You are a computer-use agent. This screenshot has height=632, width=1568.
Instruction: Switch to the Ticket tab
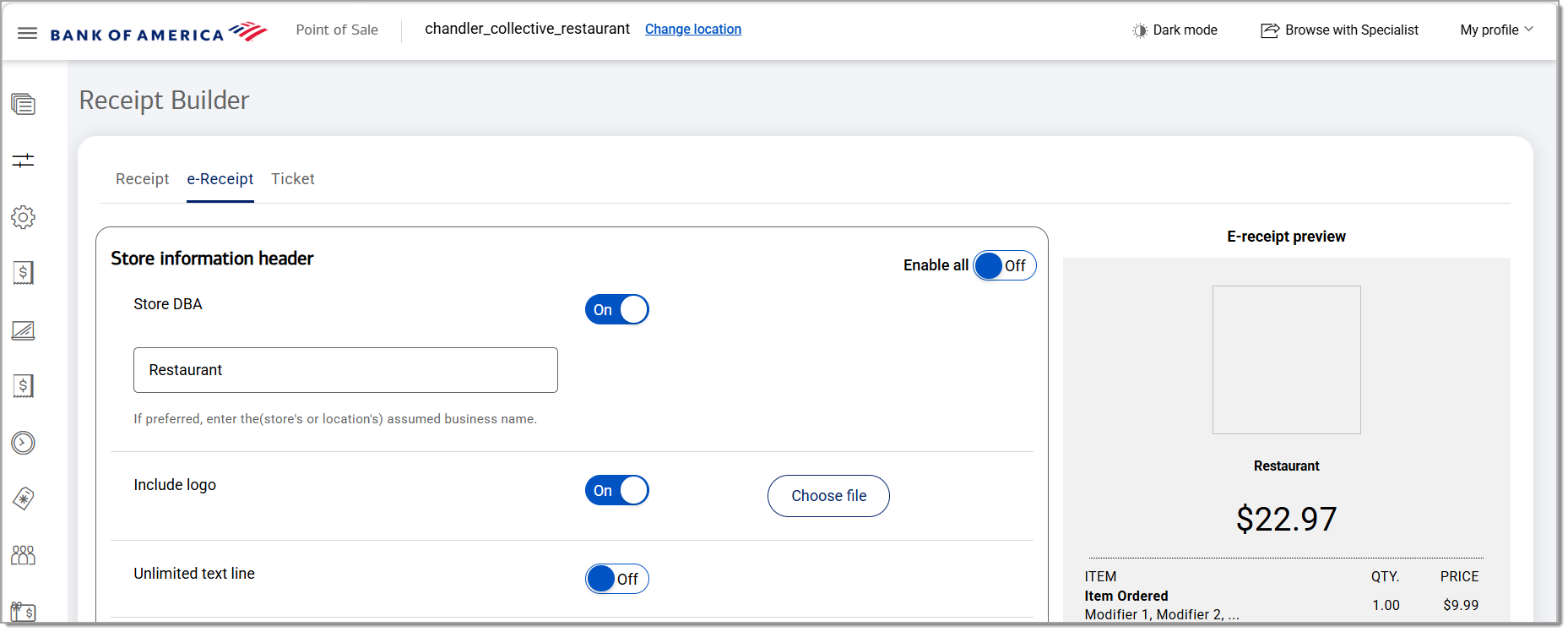[x=293, y=179]
